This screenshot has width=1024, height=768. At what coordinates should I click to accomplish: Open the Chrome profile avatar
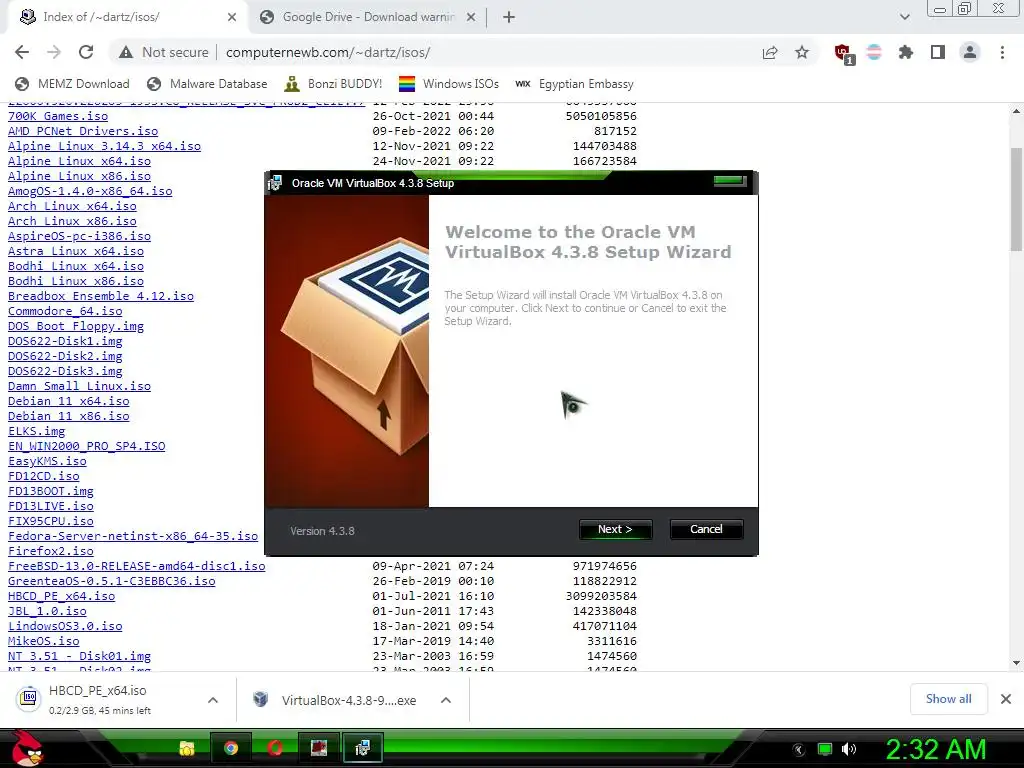[x=970, y=52]
